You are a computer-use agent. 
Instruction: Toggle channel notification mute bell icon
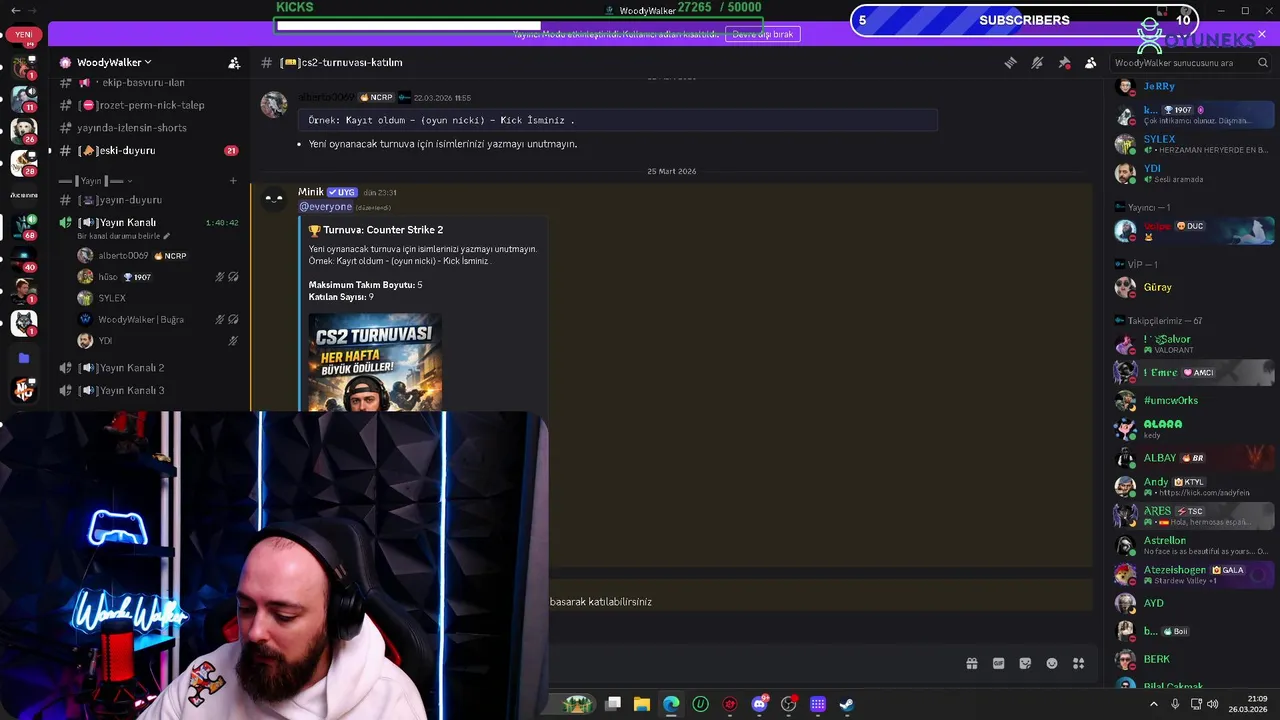1037,63
